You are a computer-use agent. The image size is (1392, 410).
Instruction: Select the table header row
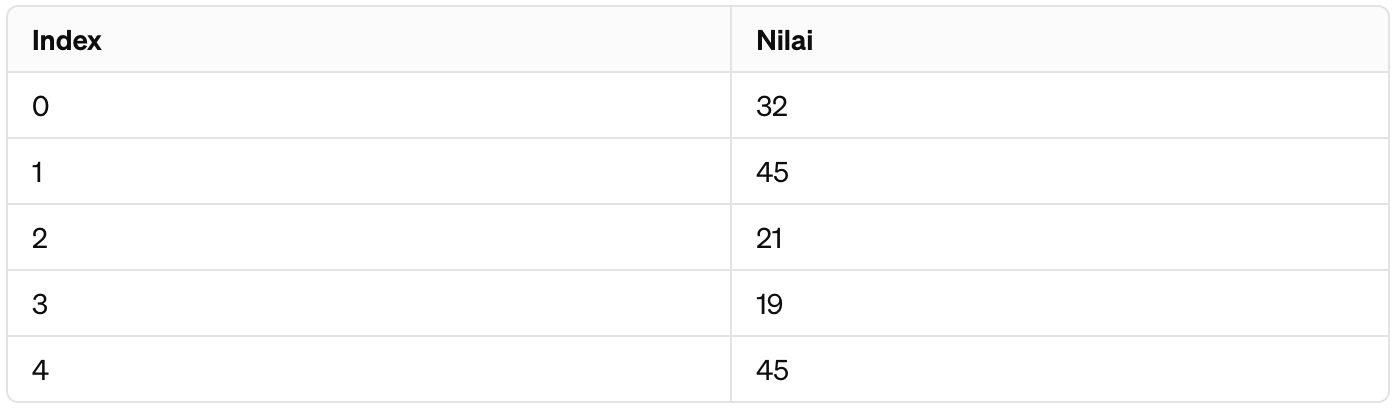click(x=696, y=40)
